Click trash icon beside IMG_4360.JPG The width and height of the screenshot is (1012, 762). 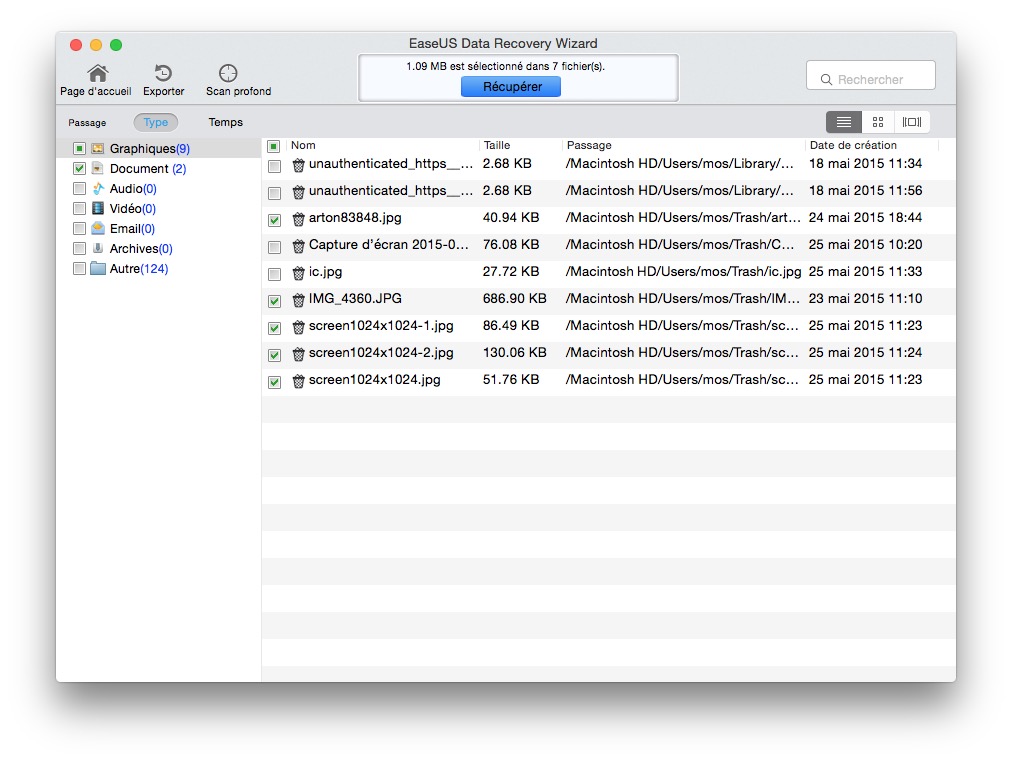click(298, 300)
